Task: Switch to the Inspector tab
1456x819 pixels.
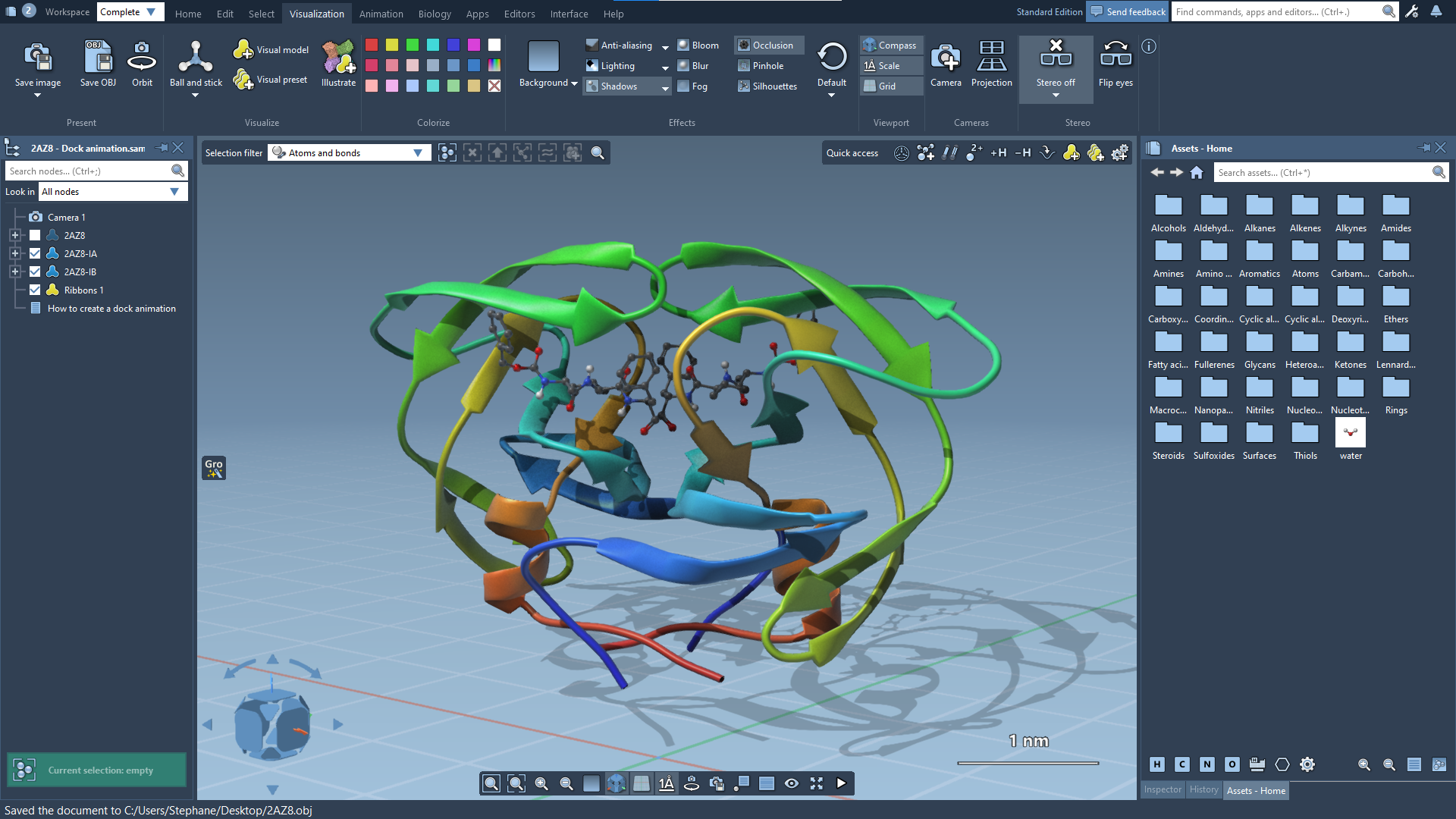Action: (x=1163, y=790)
